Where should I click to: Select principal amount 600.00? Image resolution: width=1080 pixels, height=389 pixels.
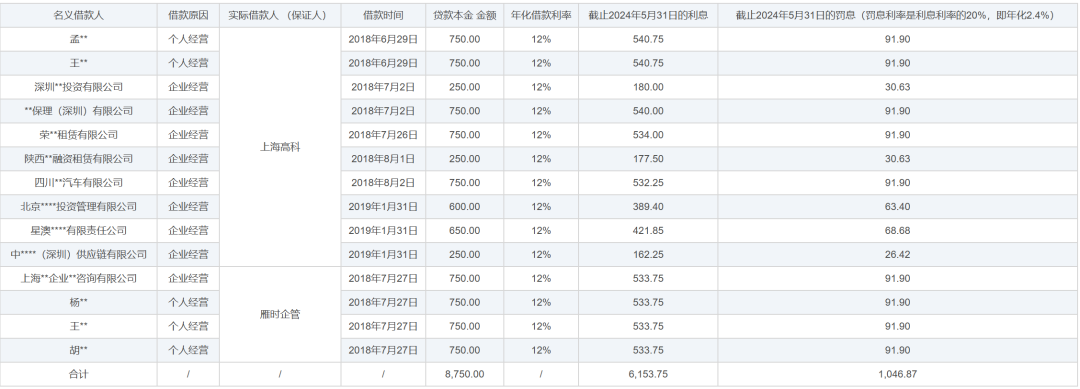(x=464, y=207)
